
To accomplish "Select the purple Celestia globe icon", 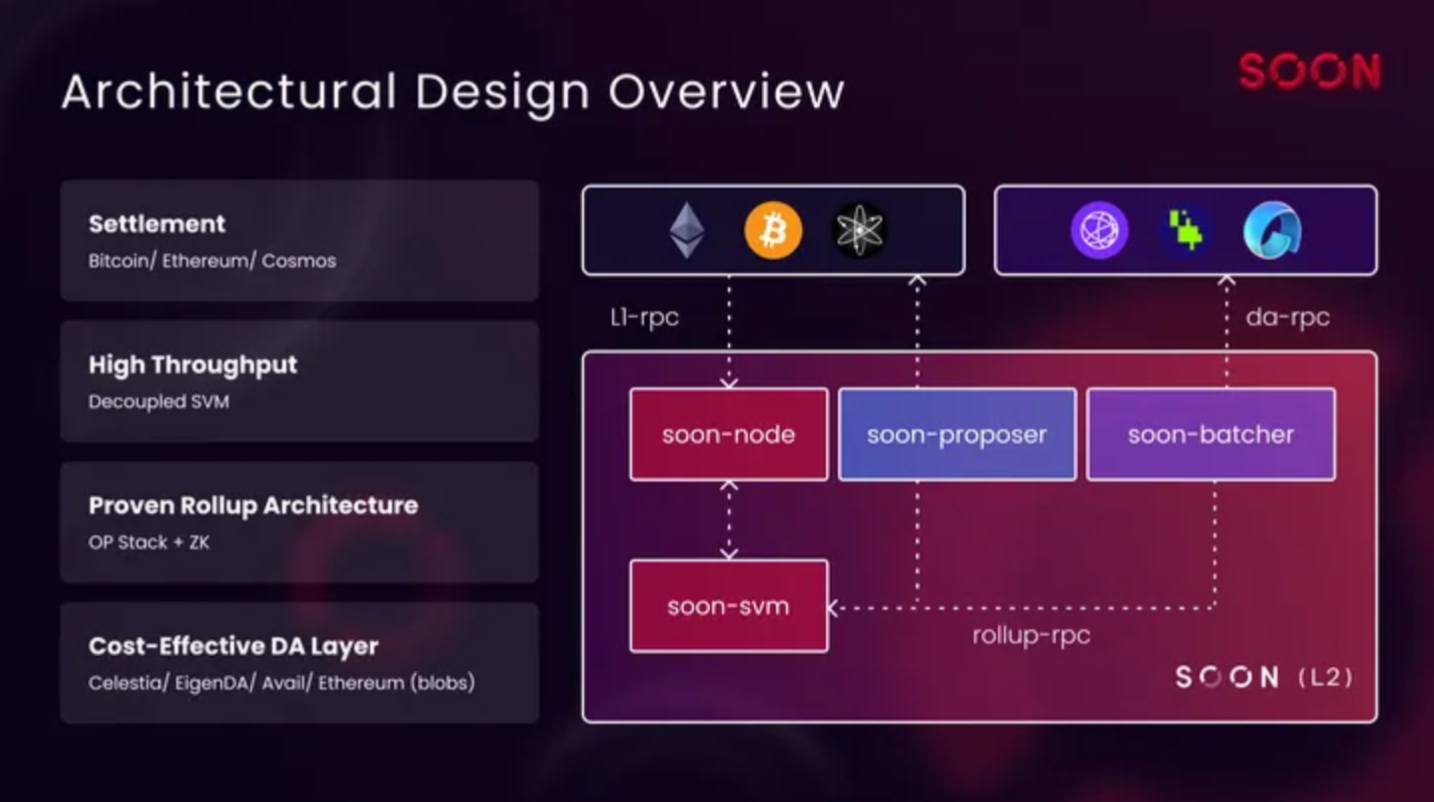I will pyautogui.click(x=1099, y=230).
